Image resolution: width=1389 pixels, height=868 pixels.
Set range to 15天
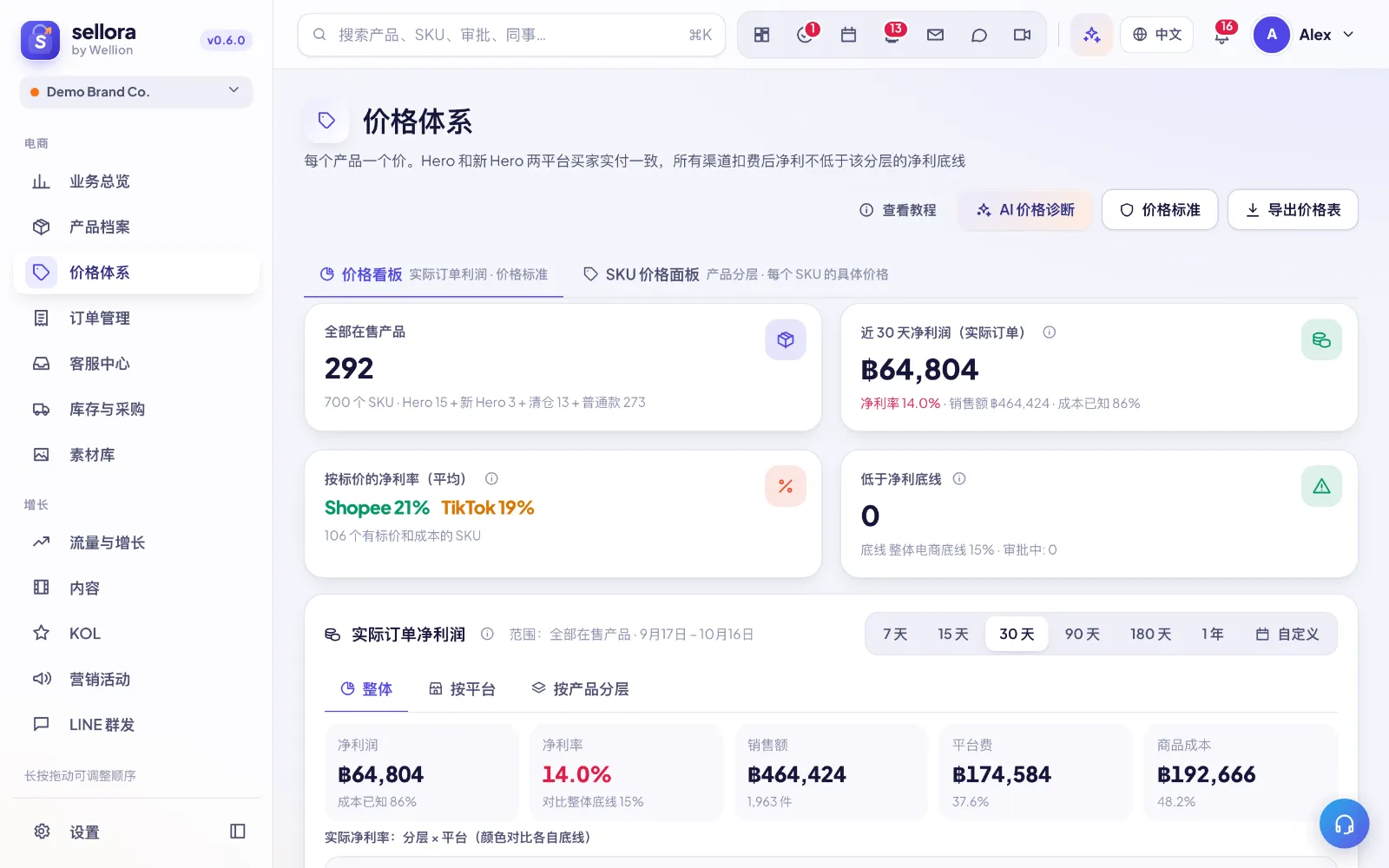pyautogui.click(x=953, y=635)
